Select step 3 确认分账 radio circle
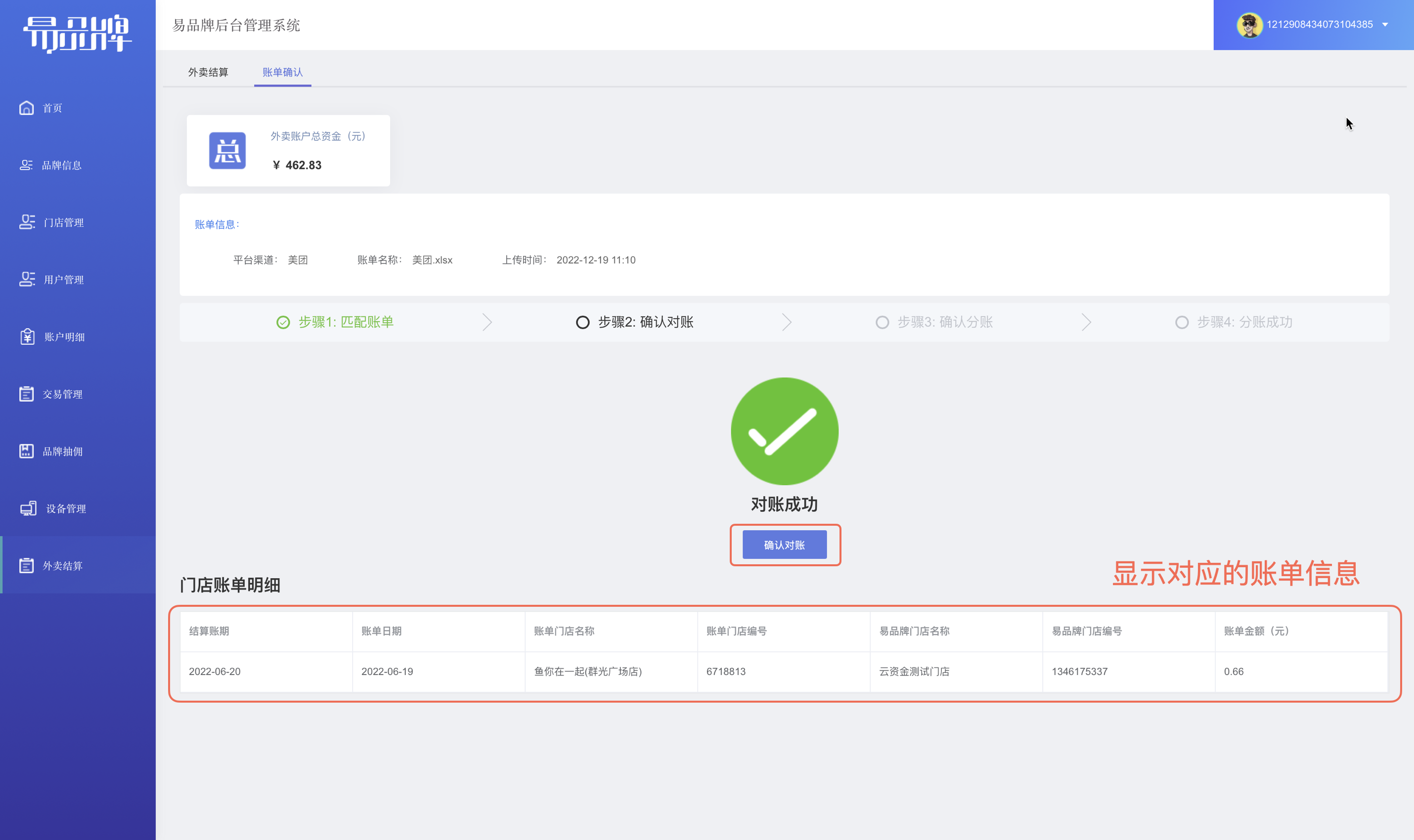 click(x=882, y=322)
